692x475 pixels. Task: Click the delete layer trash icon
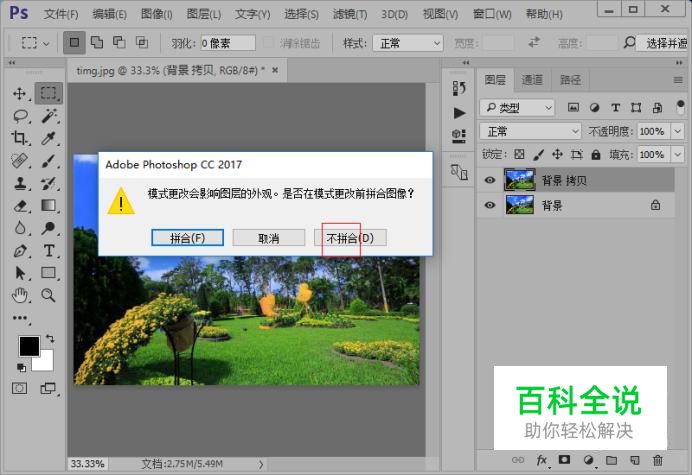(x=658, y=460)
